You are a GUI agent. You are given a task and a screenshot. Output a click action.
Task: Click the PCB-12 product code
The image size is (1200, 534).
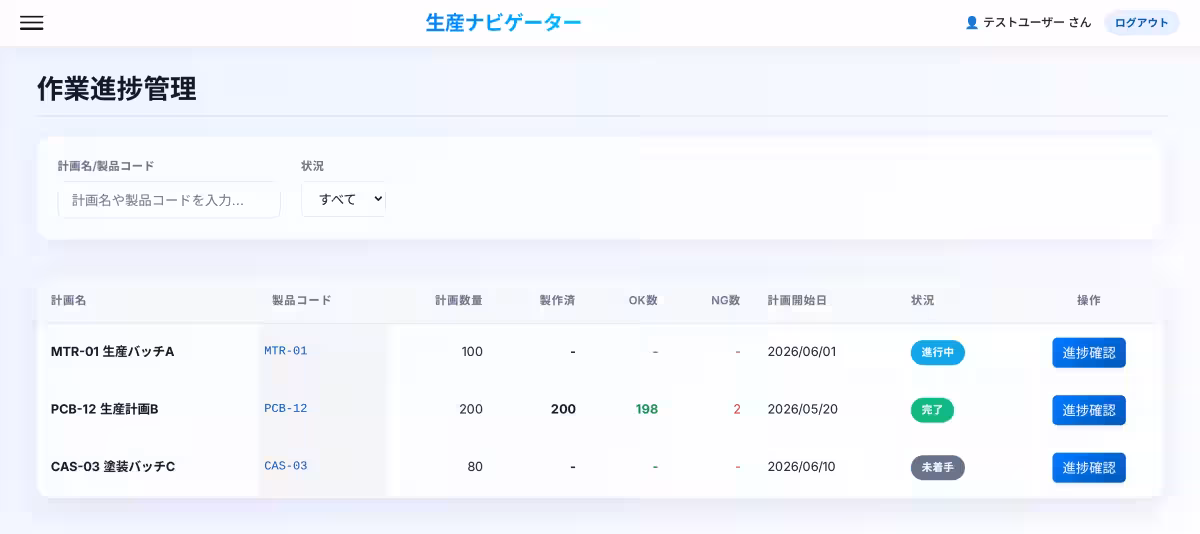[x=286, y=408]
